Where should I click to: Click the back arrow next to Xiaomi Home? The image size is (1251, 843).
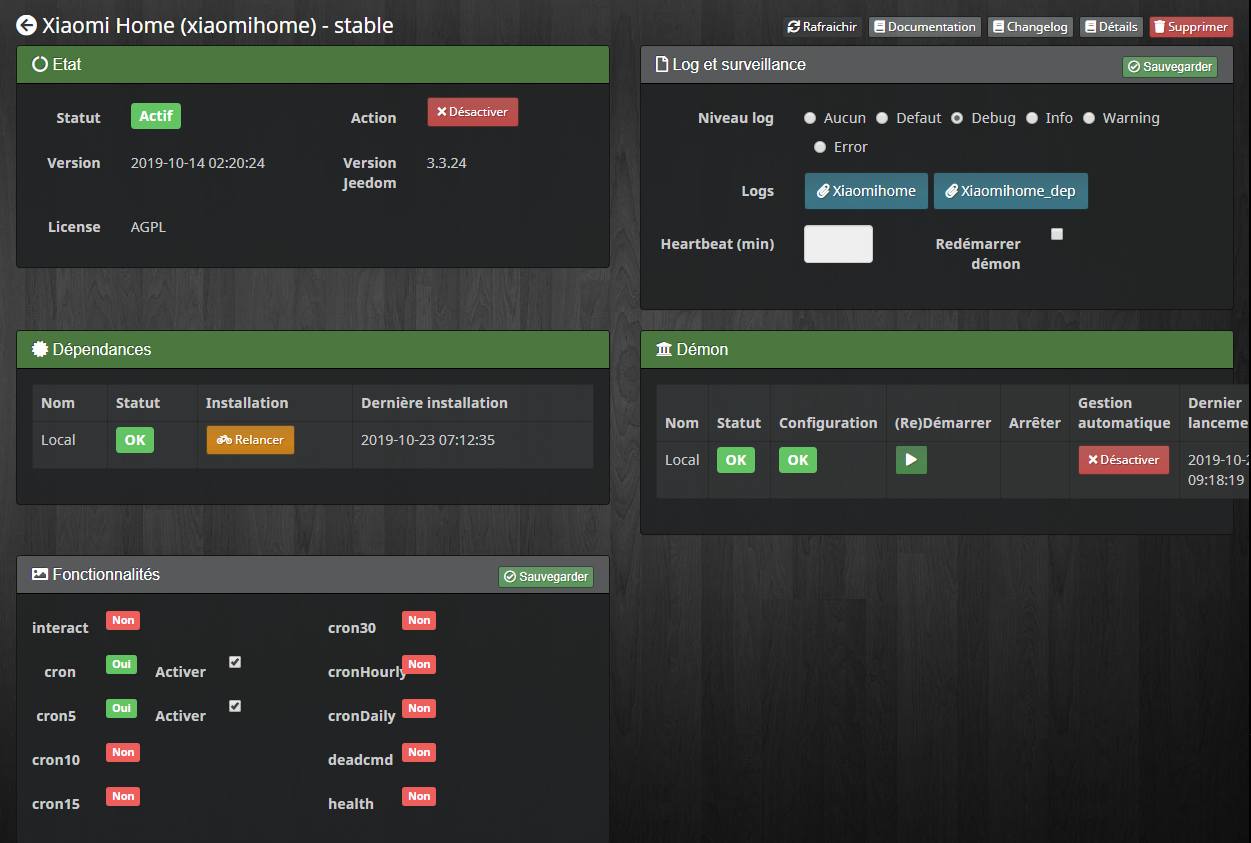pos(27,26)
